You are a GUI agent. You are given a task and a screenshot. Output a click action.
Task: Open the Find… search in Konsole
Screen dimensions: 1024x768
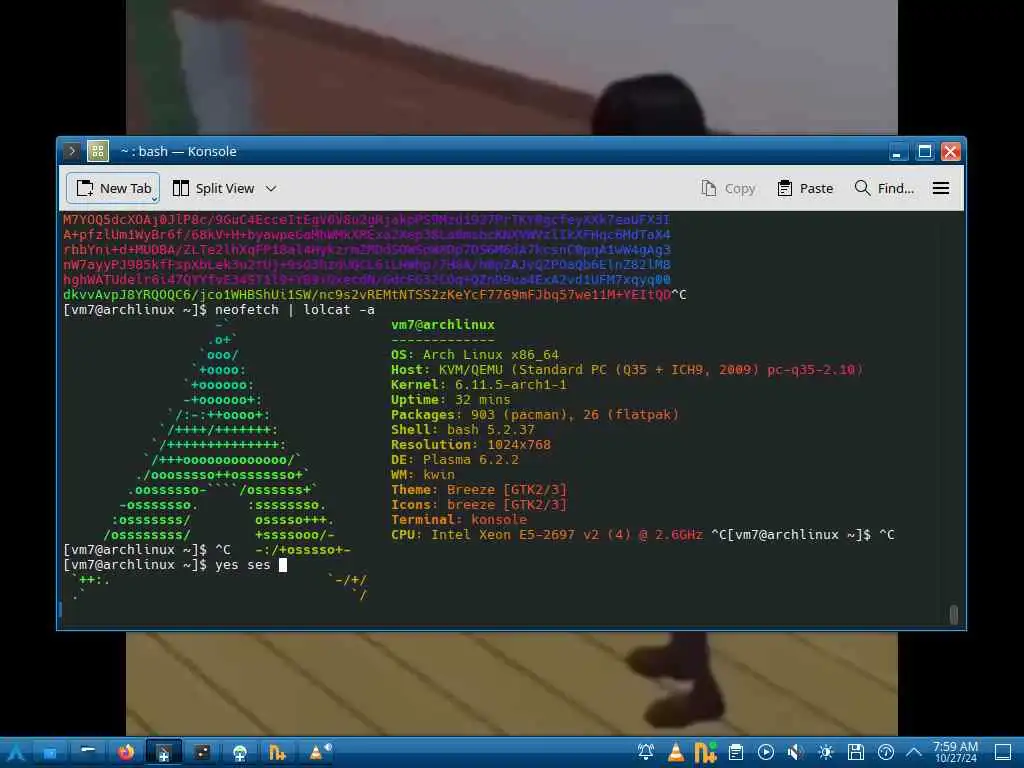click(x=884, y=188)
